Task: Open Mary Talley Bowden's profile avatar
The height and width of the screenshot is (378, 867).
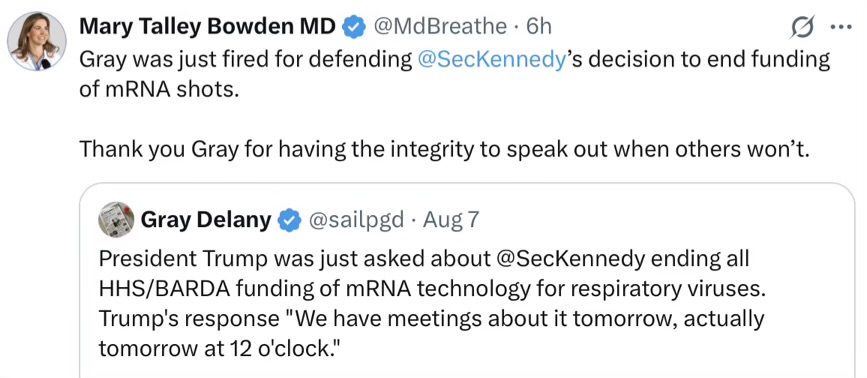Action: pos(36,41)
